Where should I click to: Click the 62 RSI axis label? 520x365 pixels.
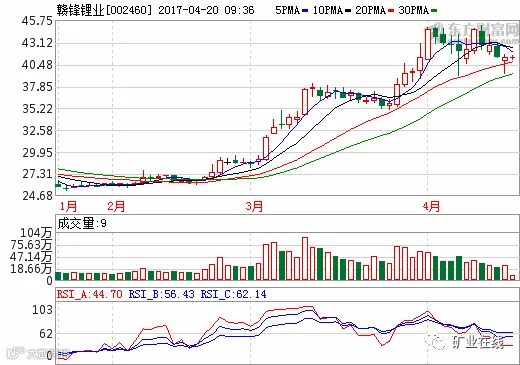click(x=46, y=334)
